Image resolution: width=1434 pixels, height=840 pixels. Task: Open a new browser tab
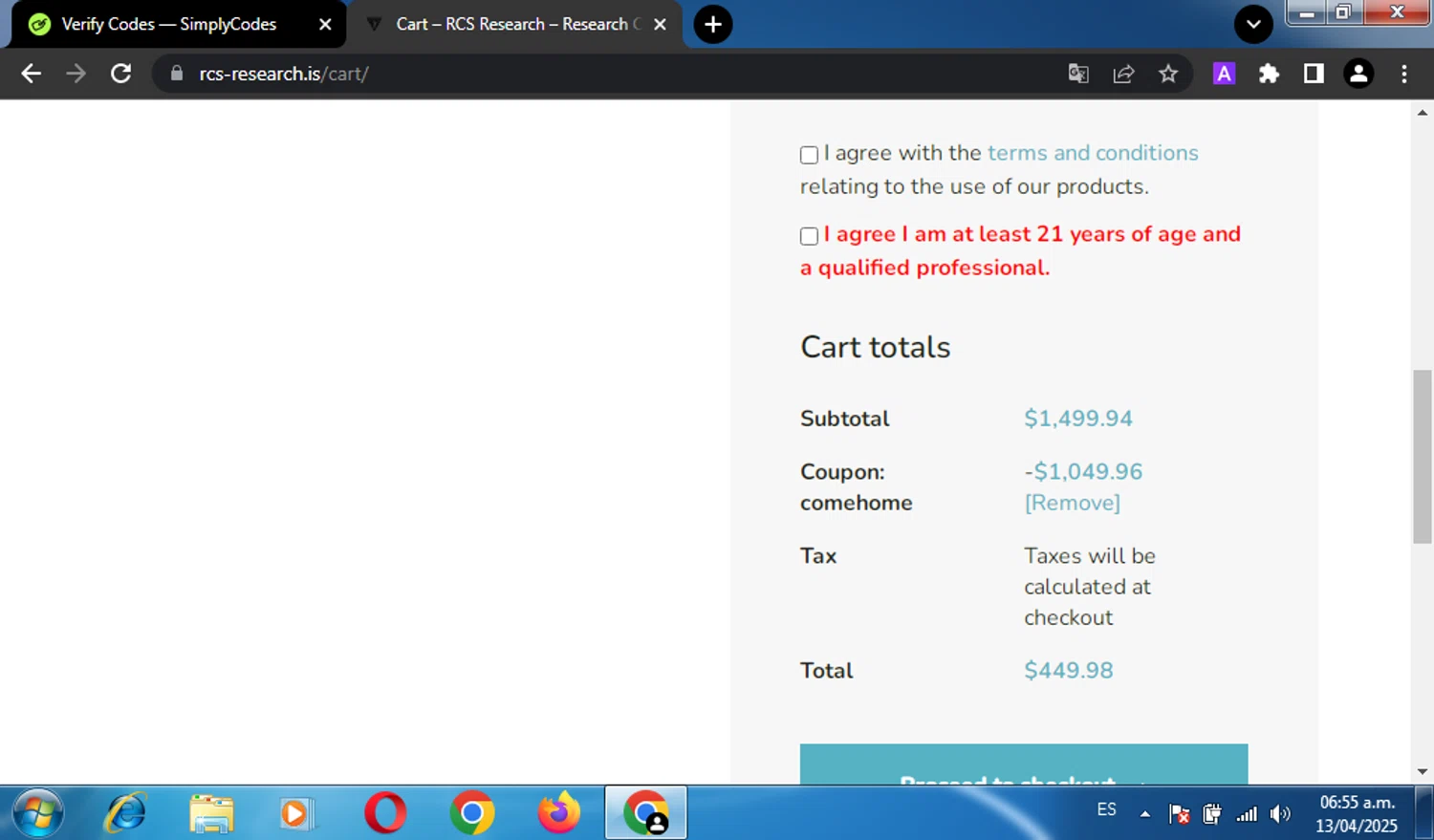point(713,24)
